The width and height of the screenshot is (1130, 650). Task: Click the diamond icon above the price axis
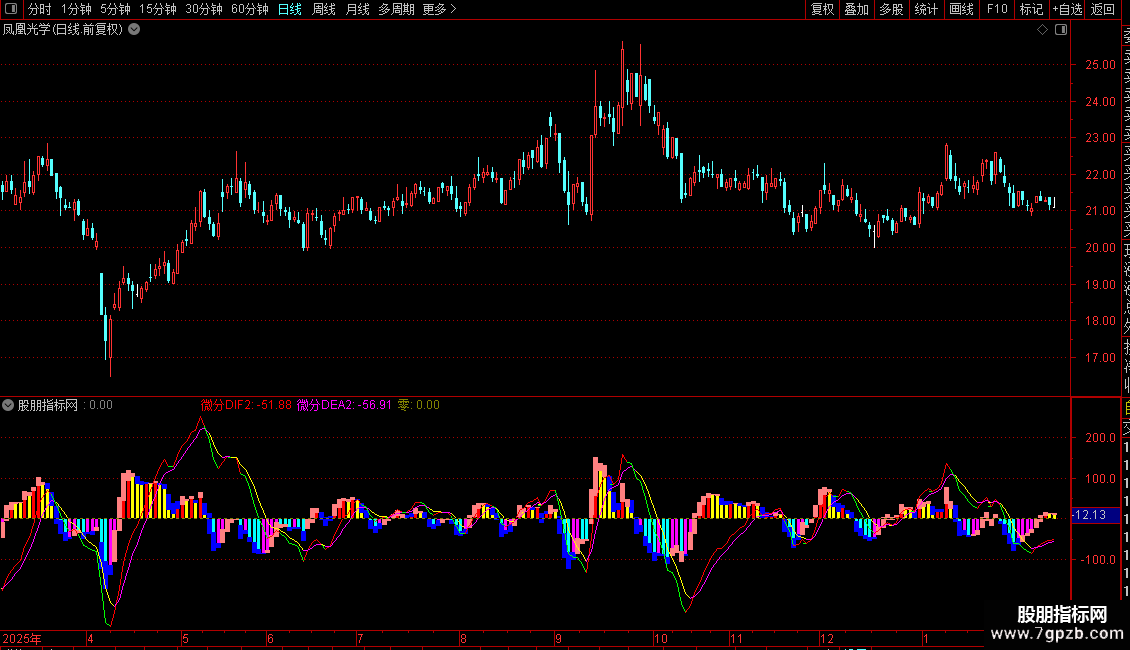(1043, 30)
